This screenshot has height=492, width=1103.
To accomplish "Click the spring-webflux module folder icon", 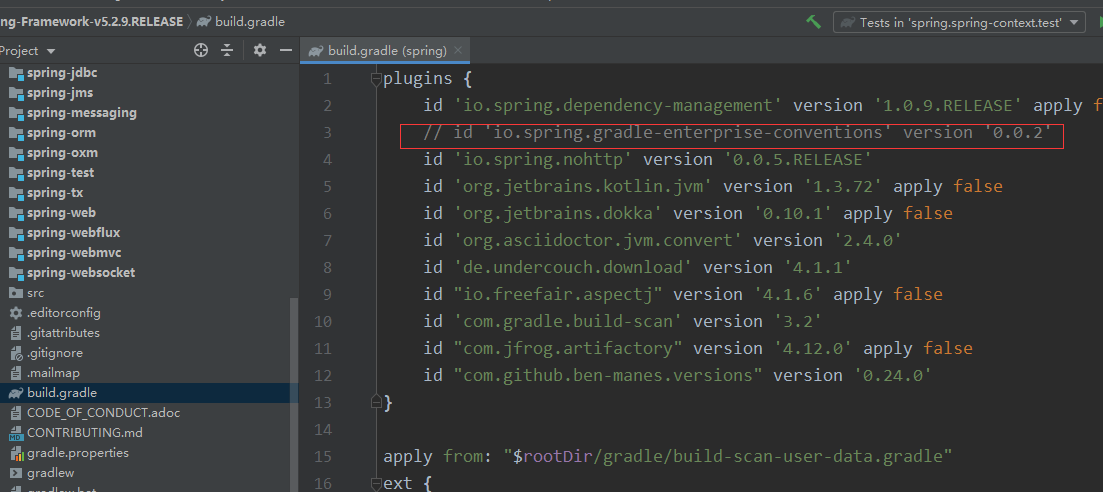I will click(x=15, y=232).
